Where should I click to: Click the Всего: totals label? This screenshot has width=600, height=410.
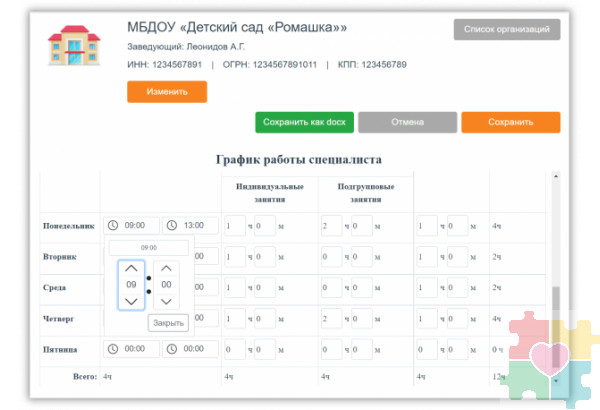tap(85, 377)
